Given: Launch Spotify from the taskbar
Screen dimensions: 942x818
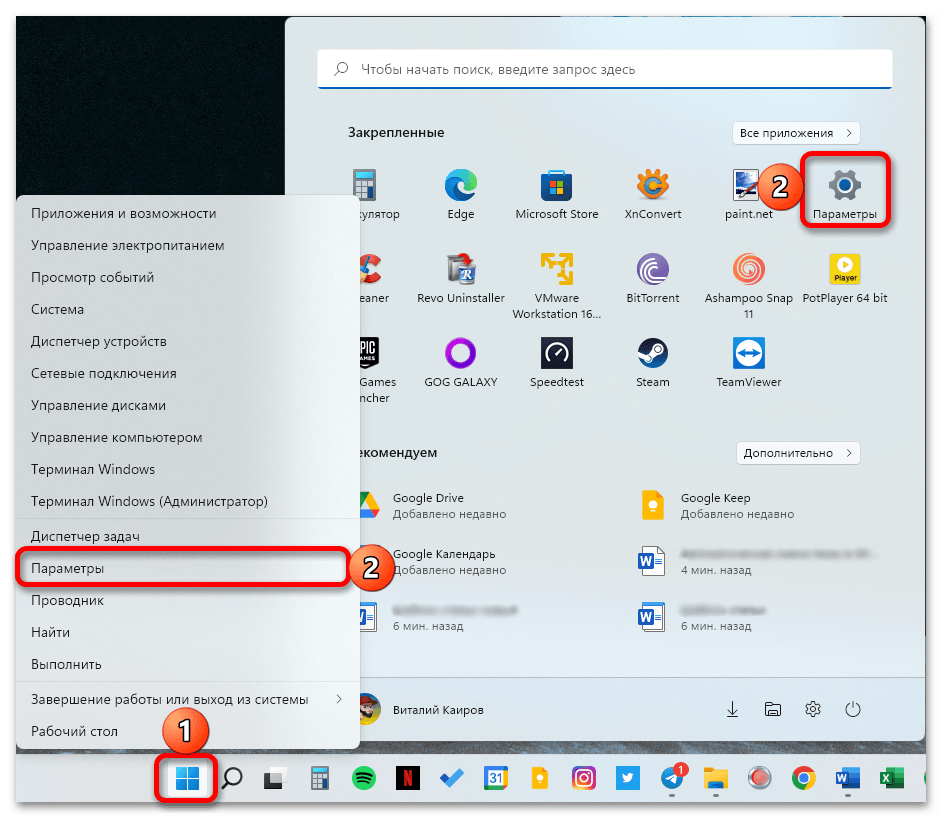Looking at the screenshot, I should [x=363, y=778].
